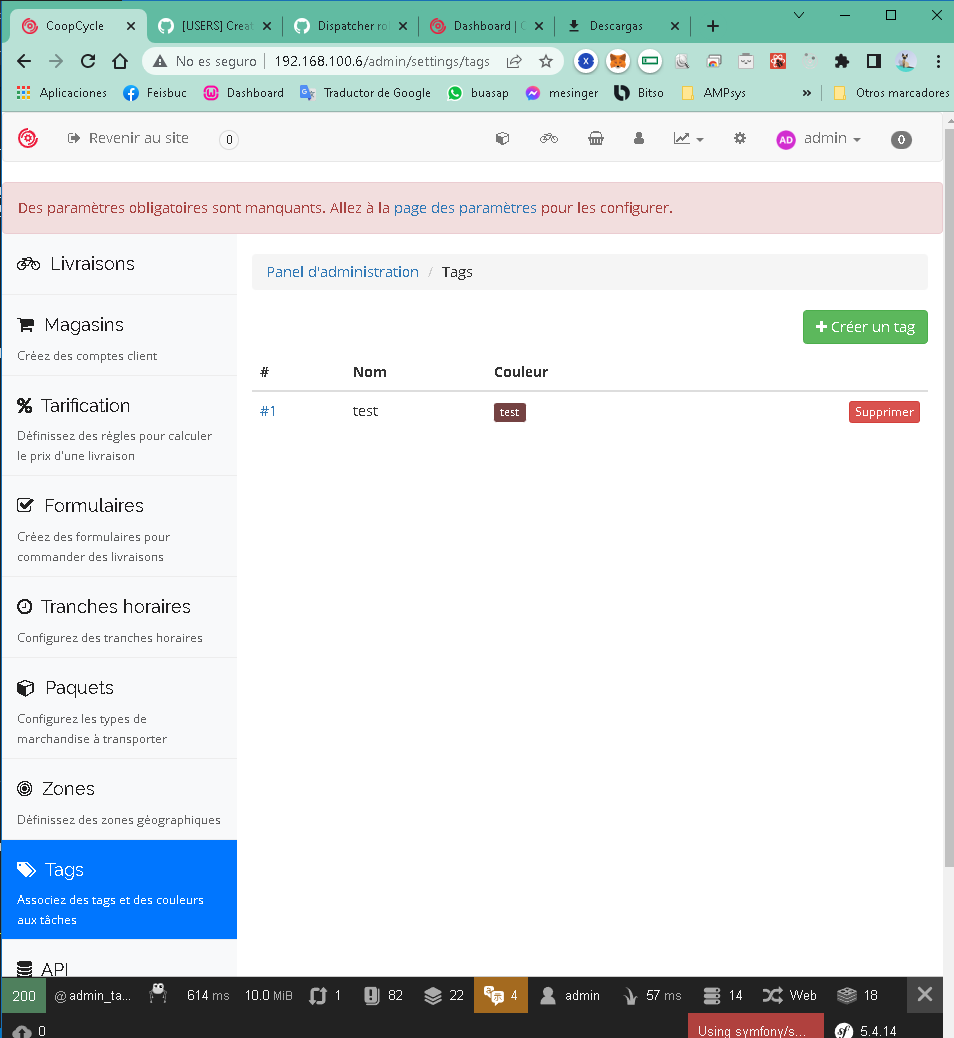
Task: Open the MetaMask fox extension
Action: (618, 62)
